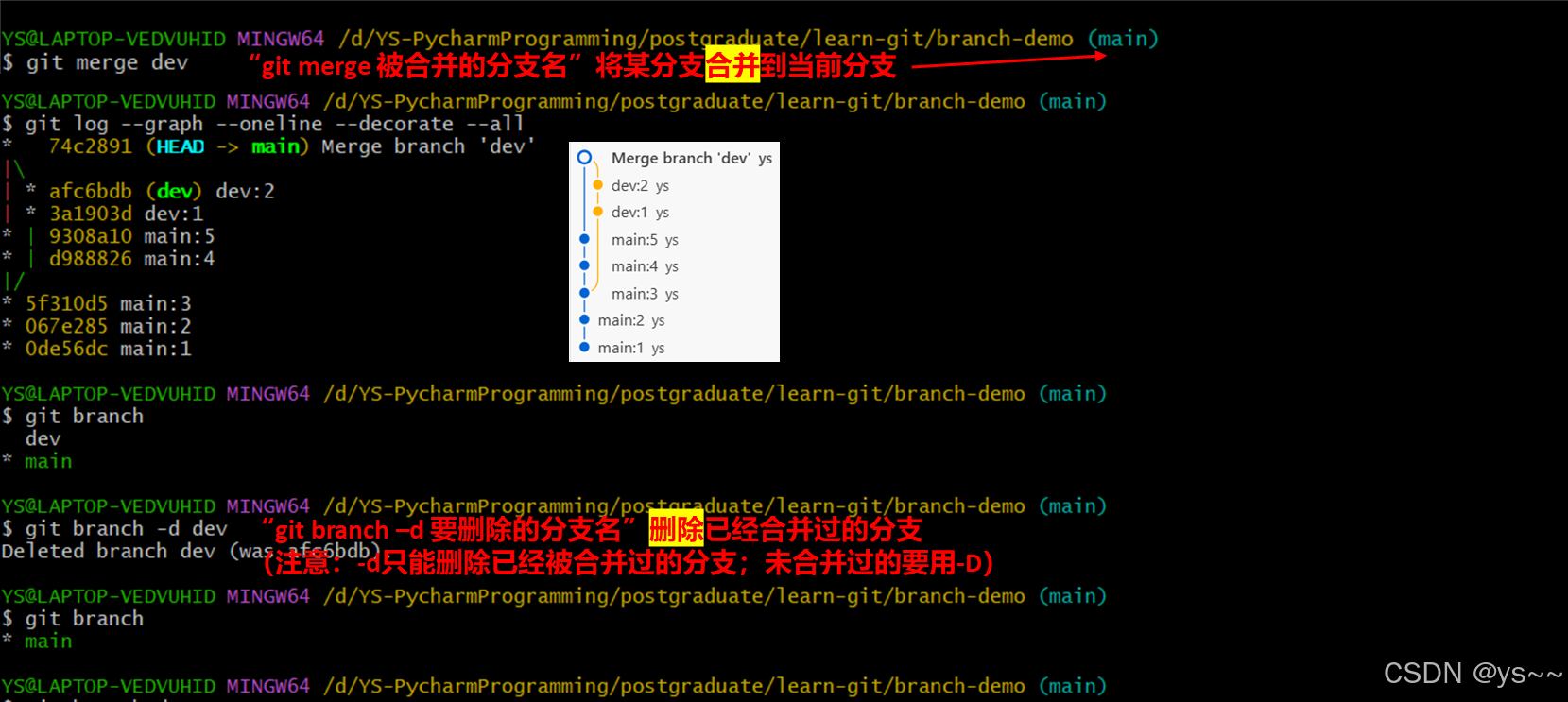Click the terminal line "5f310d5 main:3"
1568x702 pixels.
109,303
